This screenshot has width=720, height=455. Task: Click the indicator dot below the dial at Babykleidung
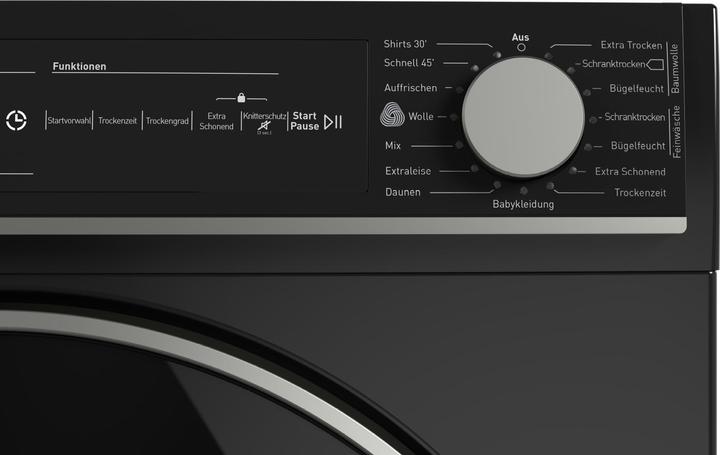523,190
